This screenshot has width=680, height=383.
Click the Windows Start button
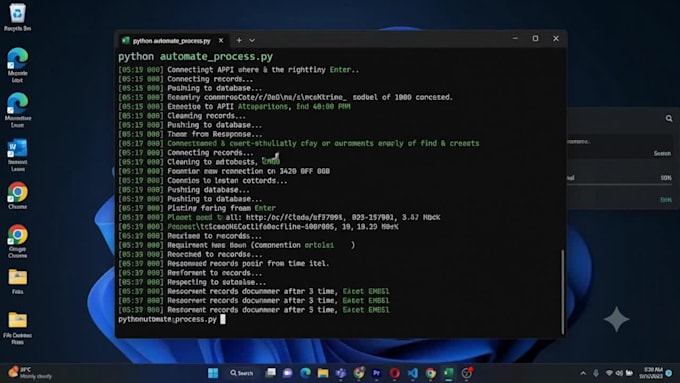click(x=213, y=373)
